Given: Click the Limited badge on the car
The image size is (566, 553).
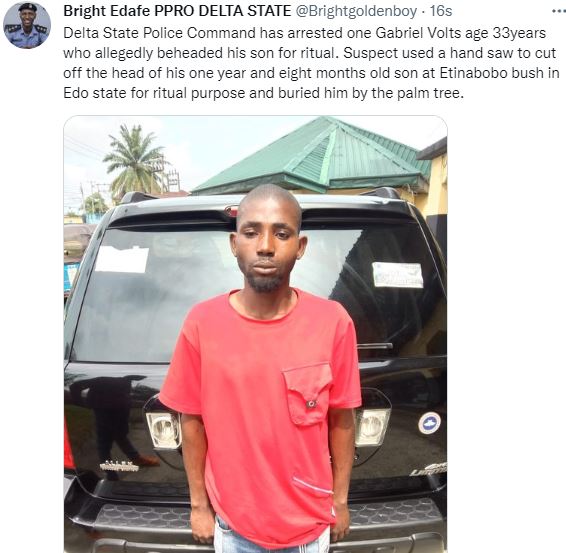Looking at the screenshot, I should (x=429, y=470).
